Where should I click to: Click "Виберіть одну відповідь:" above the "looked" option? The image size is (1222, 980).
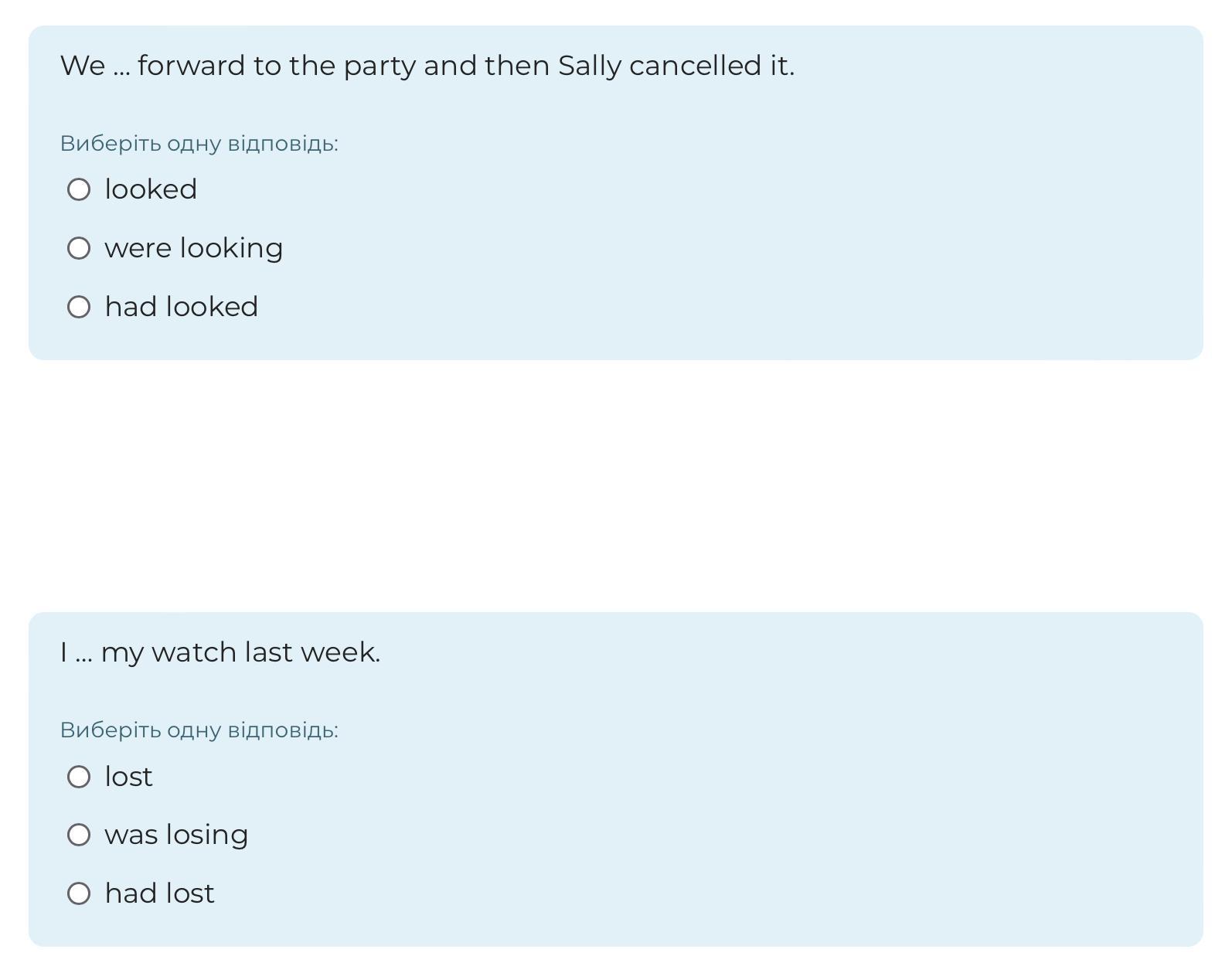[199, 144]
